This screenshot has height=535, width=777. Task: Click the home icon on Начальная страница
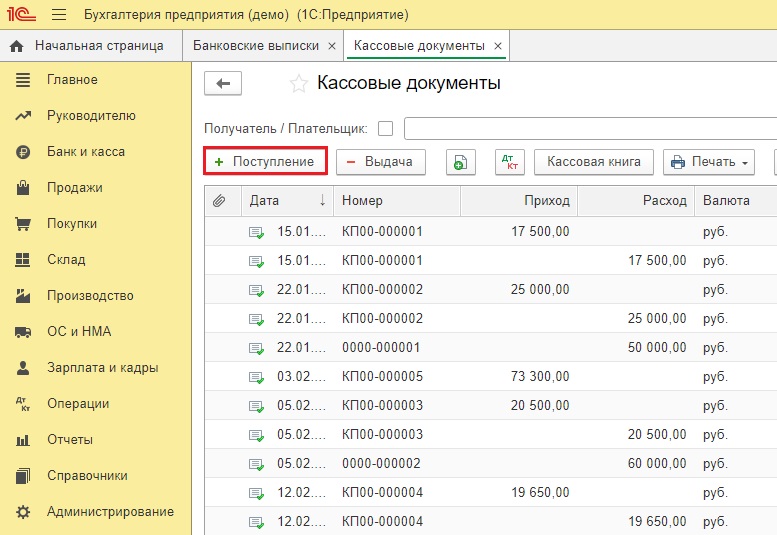[16, 46]
